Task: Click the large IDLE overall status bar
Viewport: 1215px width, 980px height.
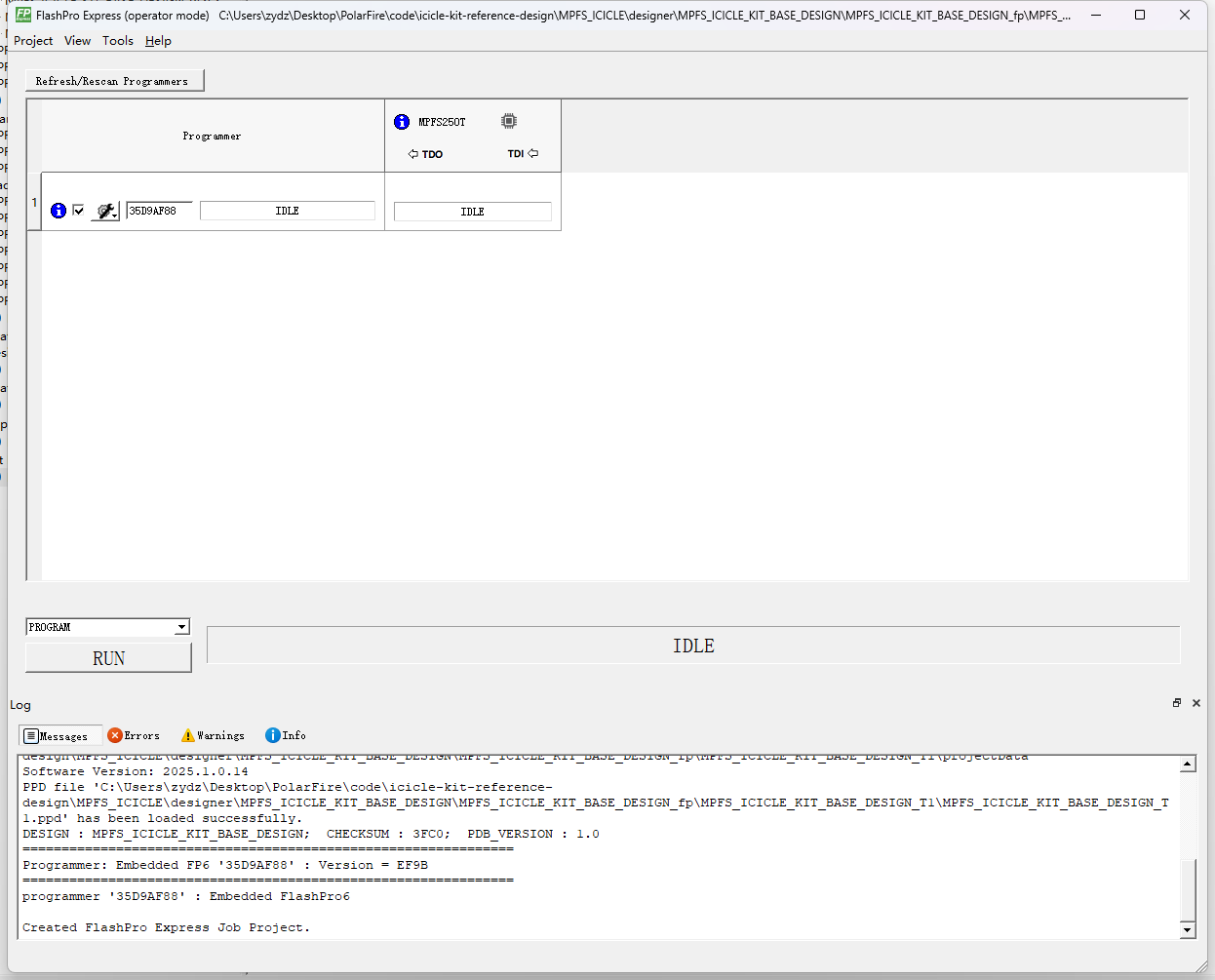Action: [693, 646]
